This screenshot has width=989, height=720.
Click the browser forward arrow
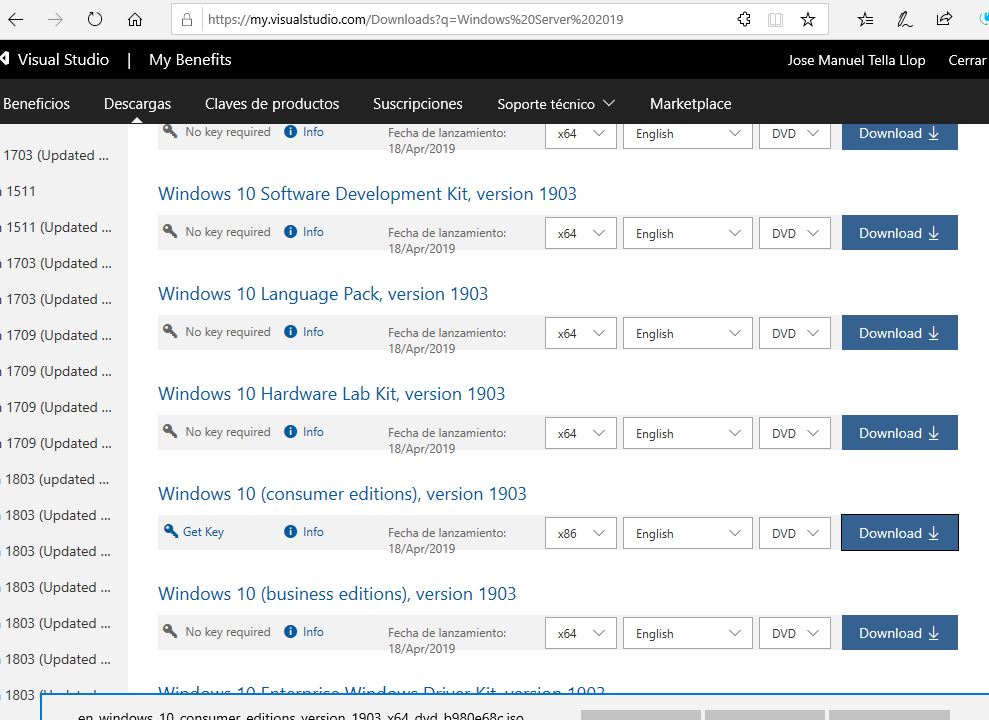pyautogui.click(x=56, y=20)
